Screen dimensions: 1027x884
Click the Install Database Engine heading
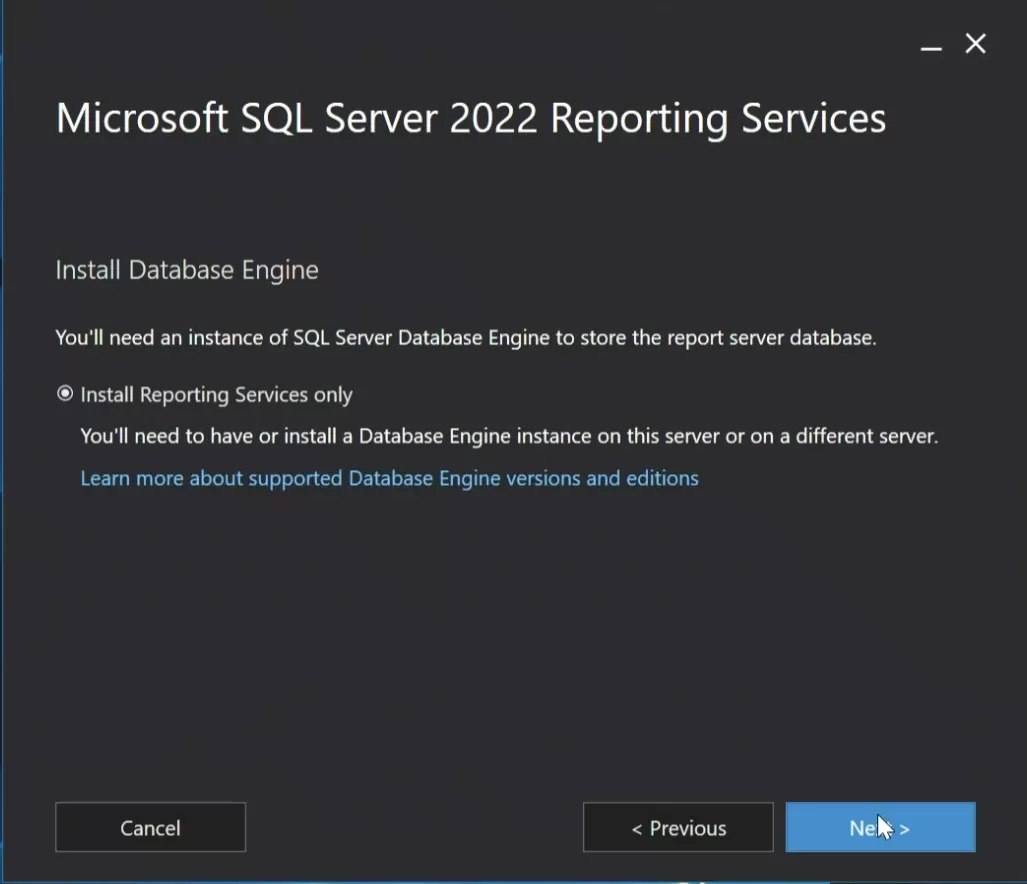point(187,270)
